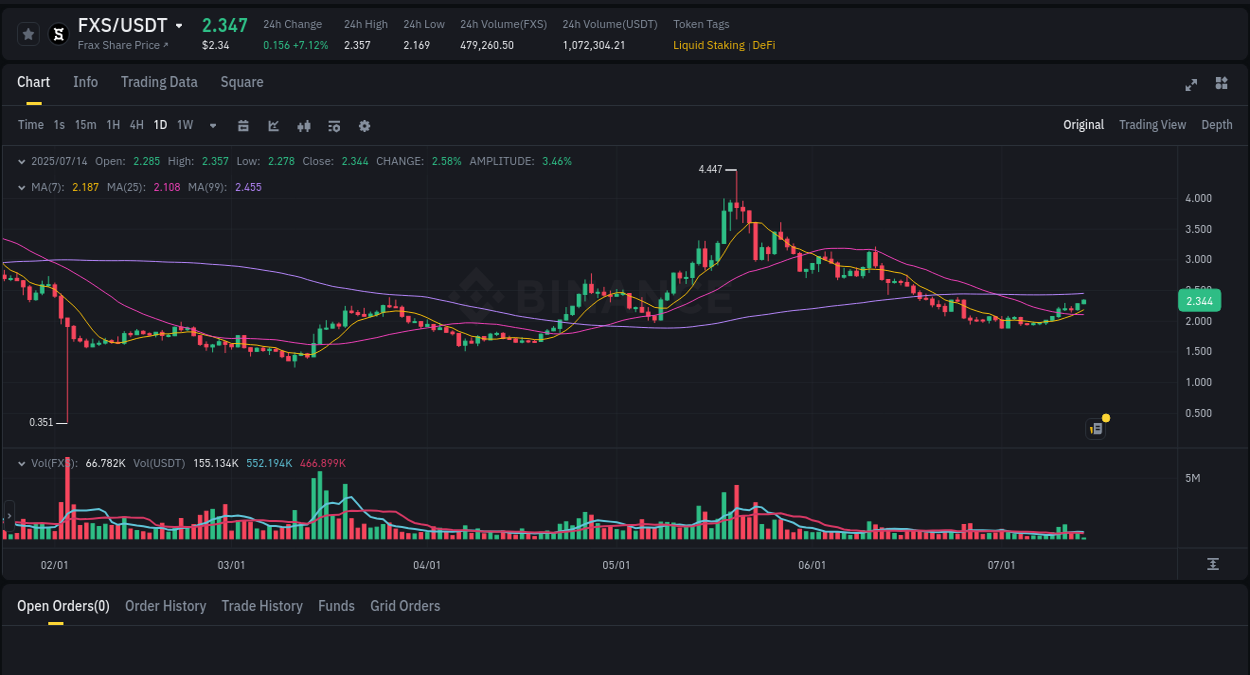Click the grid layout icon top right
1250x675 pixels.
coord(1221,84)
